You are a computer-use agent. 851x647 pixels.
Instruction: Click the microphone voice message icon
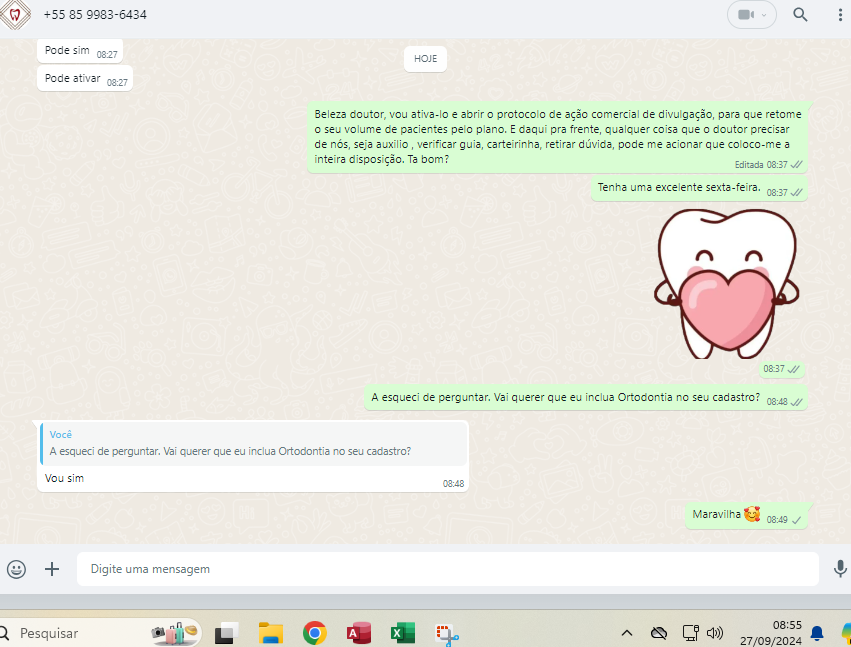click(x=840, y=569)
